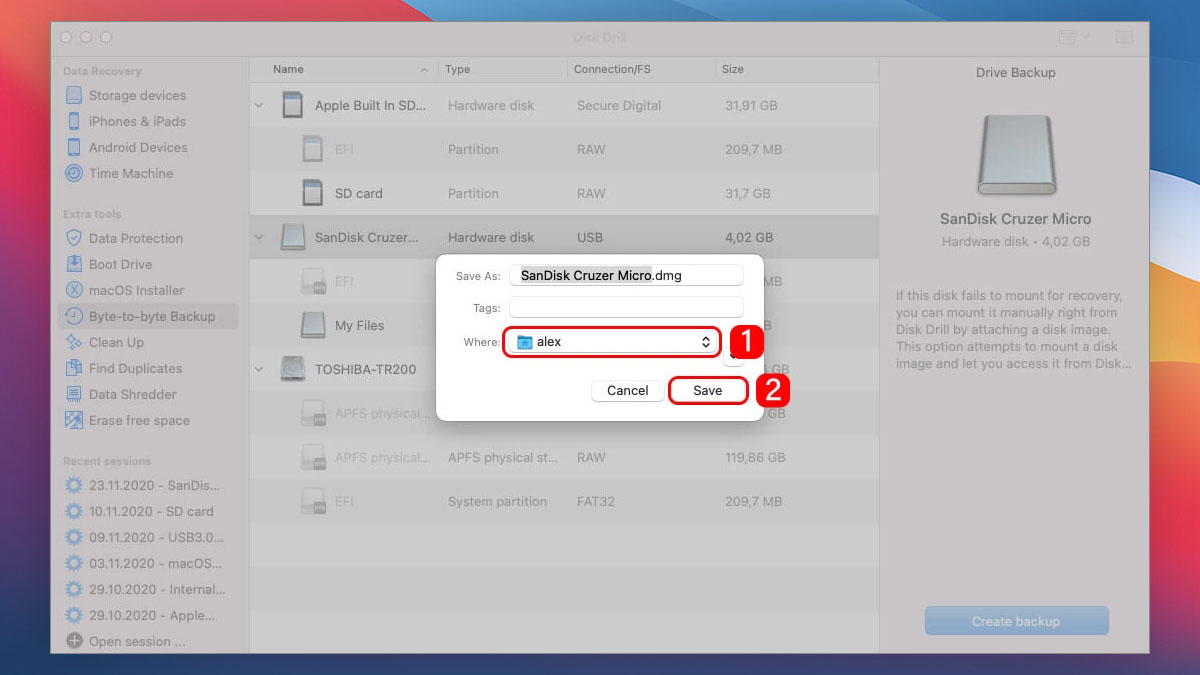
Task: Collapse TOSHIBA-TR200 disk row
Action: (259, 369)
